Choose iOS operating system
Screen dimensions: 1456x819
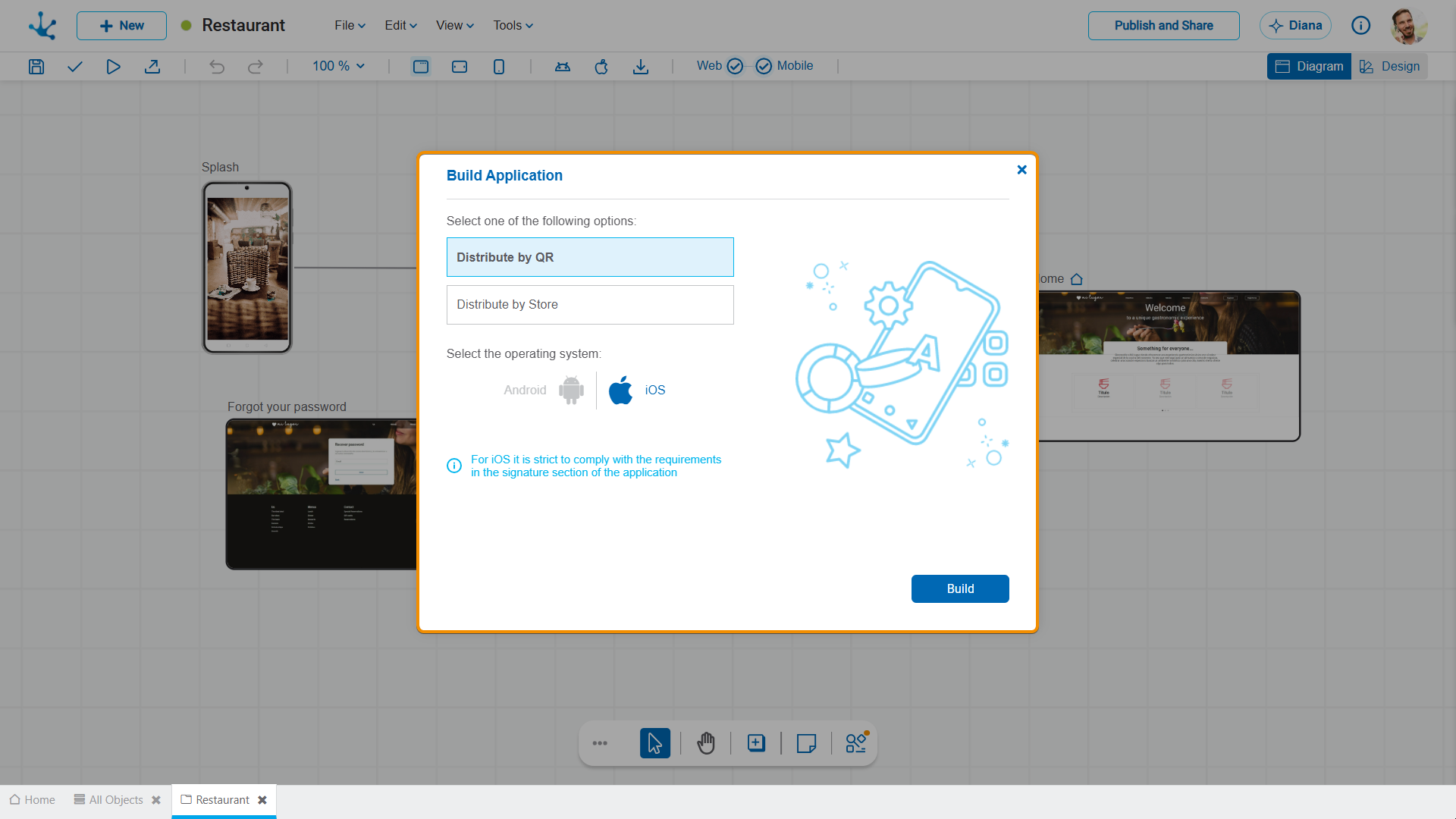pyautogui.click(x=637, y=390)
